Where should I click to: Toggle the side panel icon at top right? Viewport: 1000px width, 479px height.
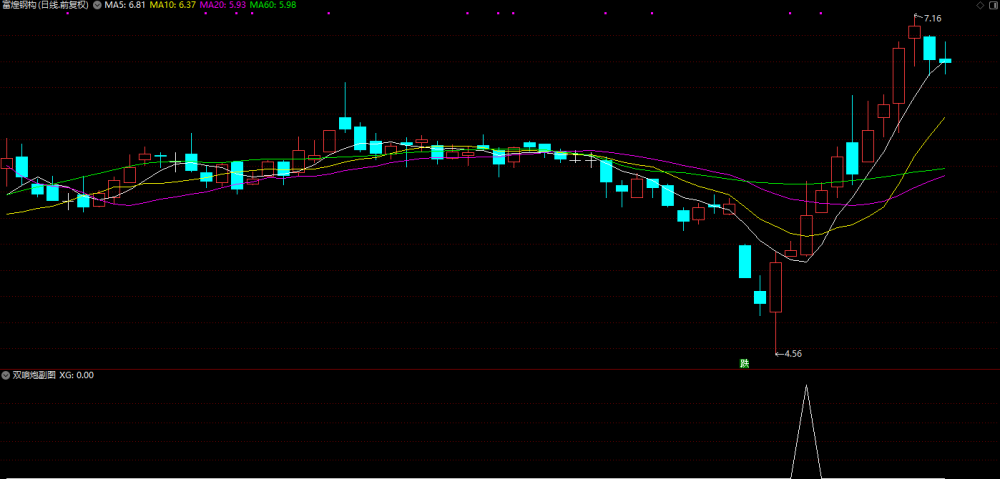click(x=992, y=5)
